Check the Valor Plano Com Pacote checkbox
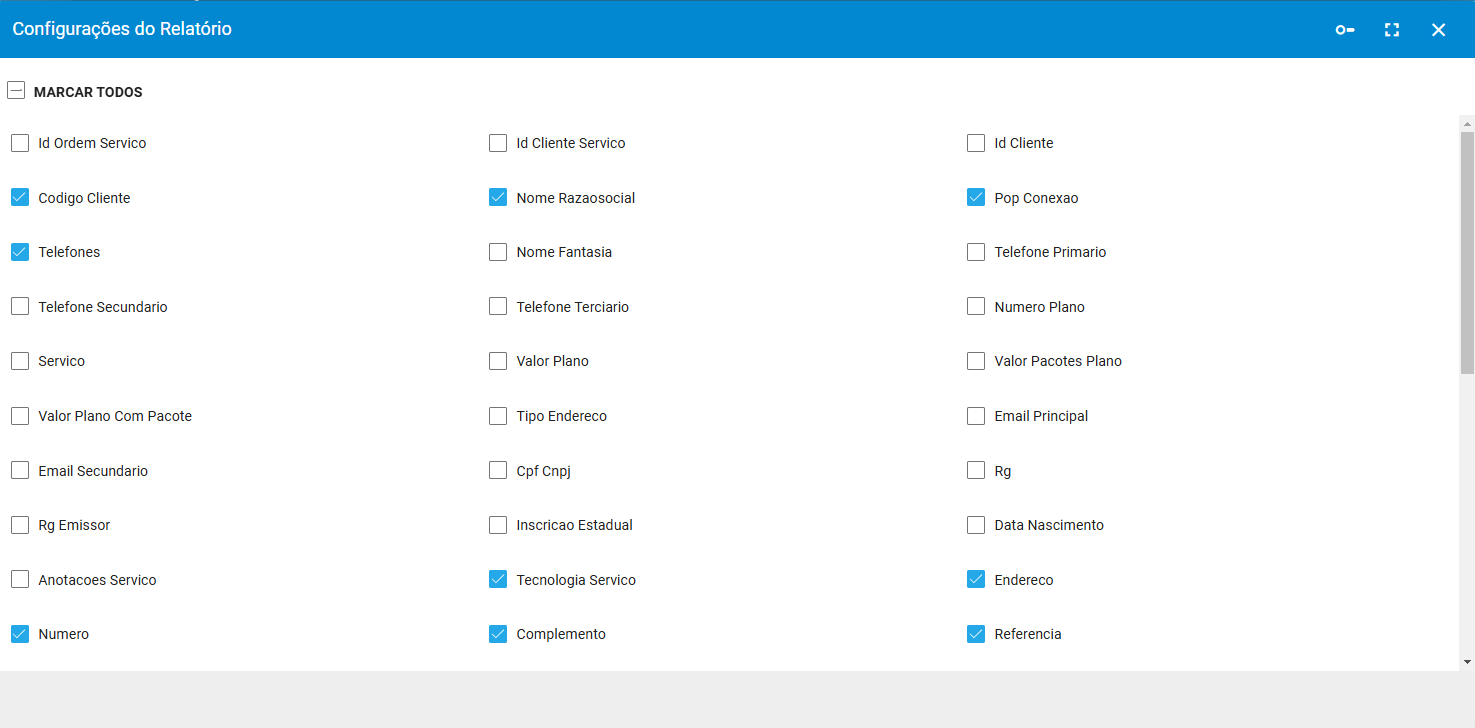 (x=20, y=415)
